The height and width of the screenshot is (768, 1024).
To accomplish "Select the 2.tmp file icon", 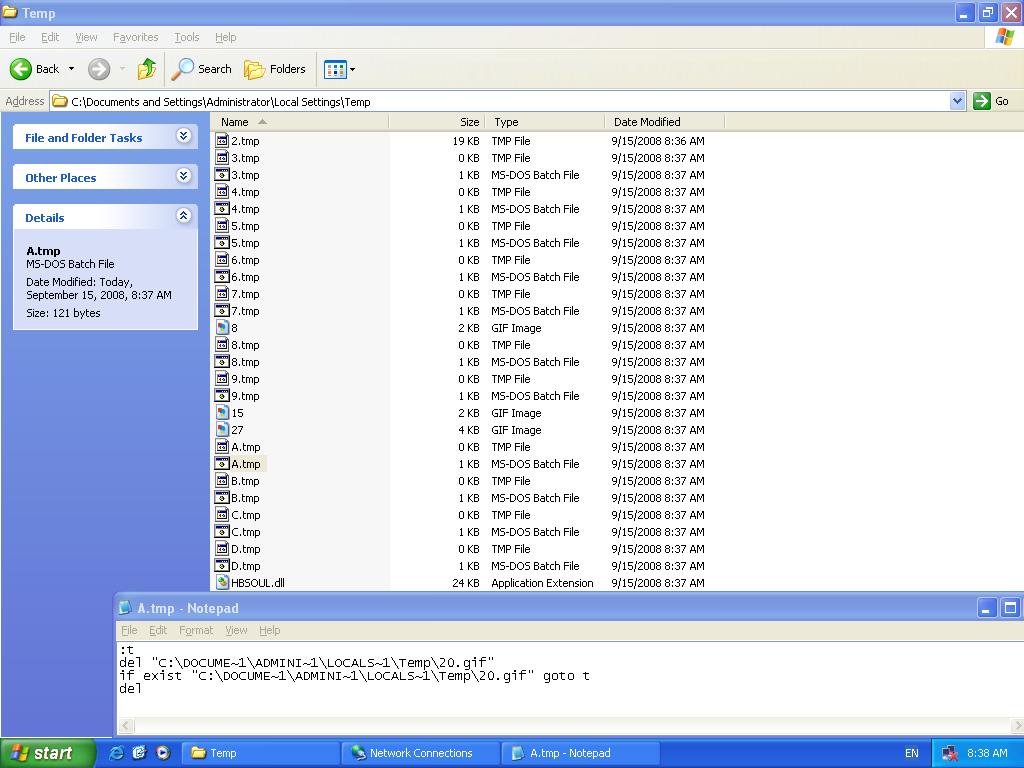I will [222, 140].
